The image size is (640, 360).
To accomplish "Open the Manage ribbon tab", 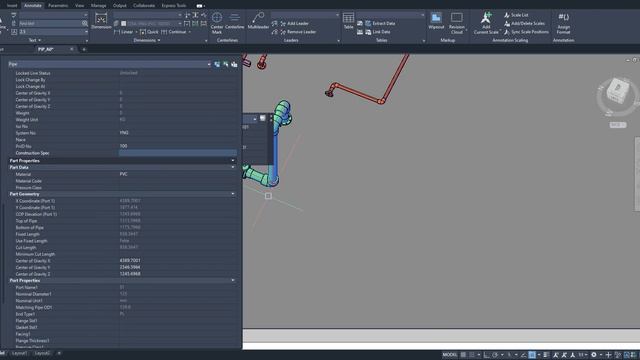I will point(98,6).
